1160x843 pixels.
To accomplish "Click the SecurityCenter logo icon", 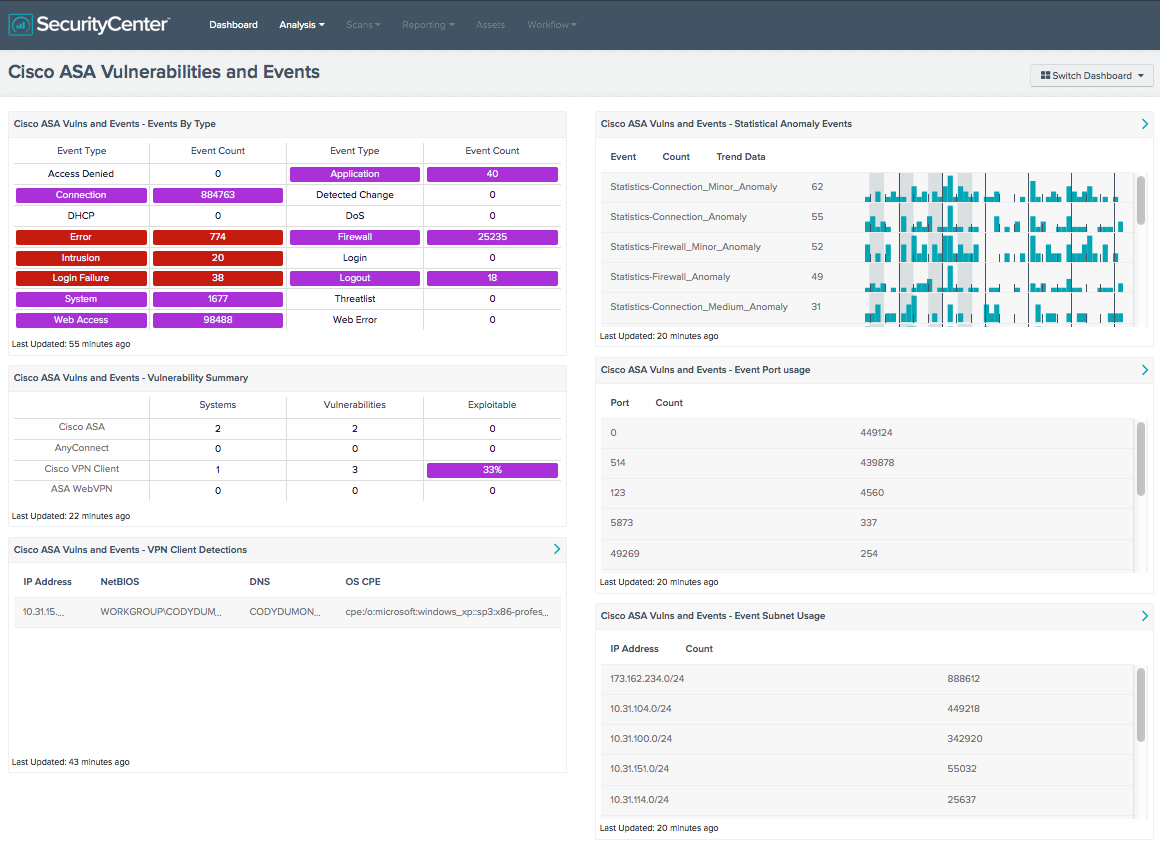I will [21, 25].
